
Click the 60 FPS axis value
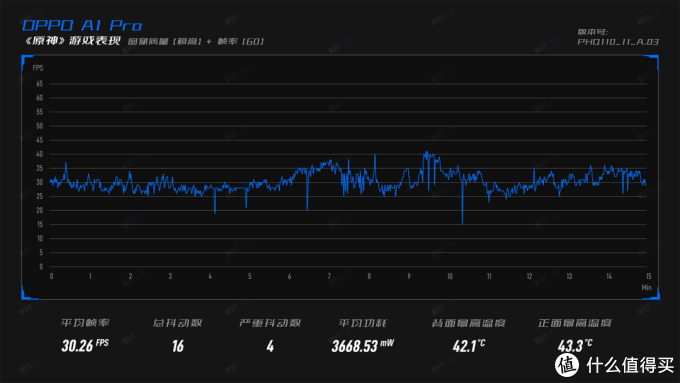coord(39,98)
